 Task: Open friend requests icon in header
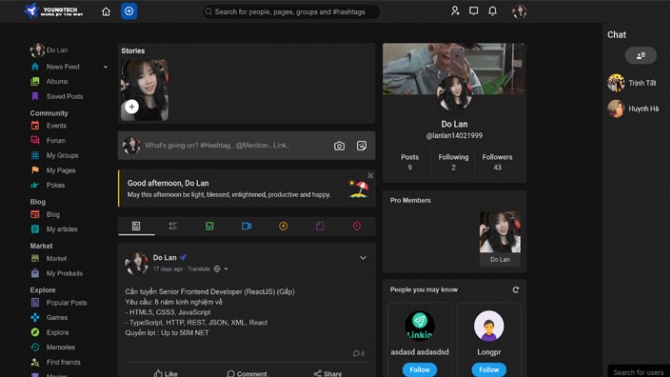pos(455,11)
